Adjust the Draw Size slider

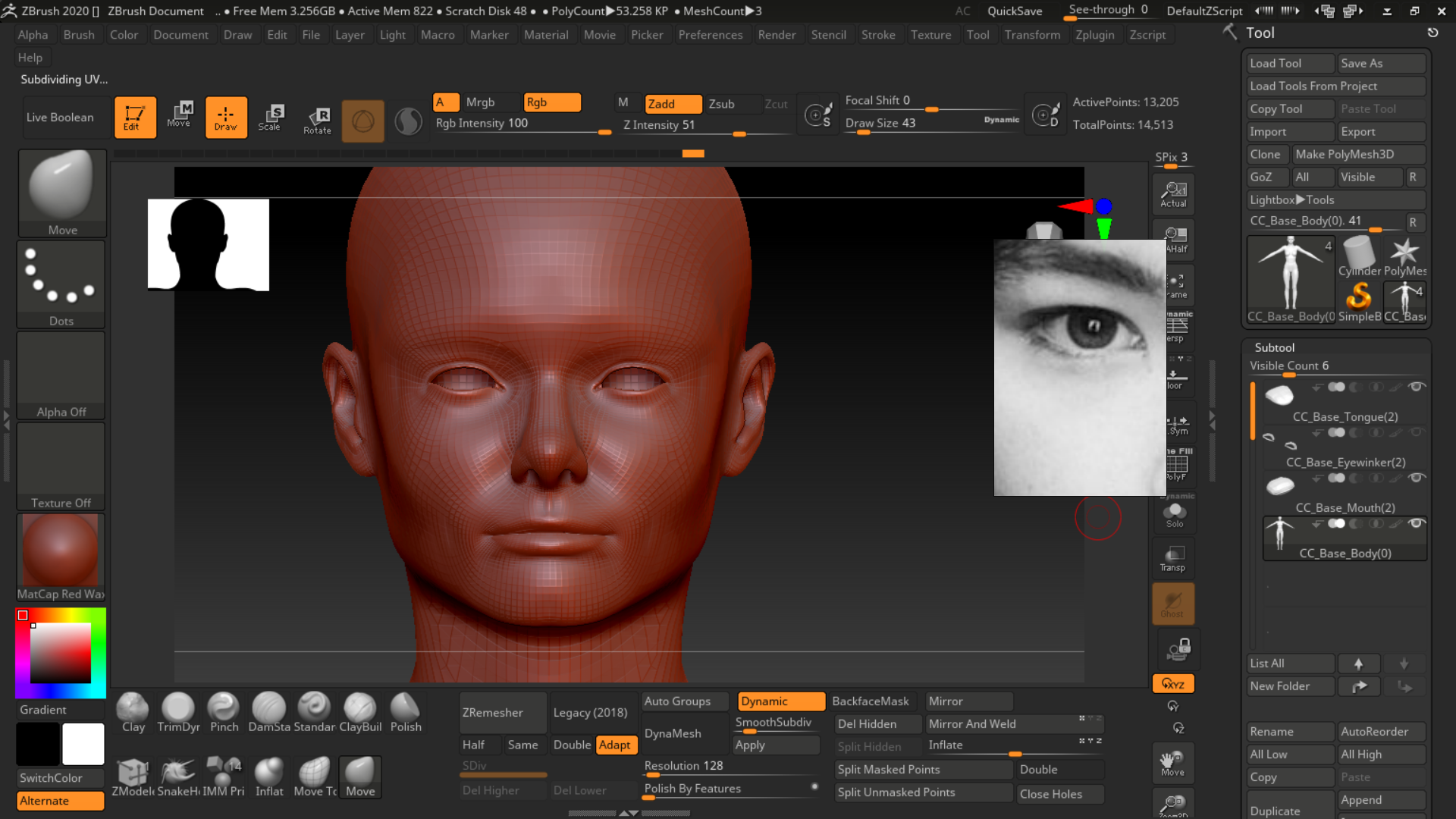932,124
